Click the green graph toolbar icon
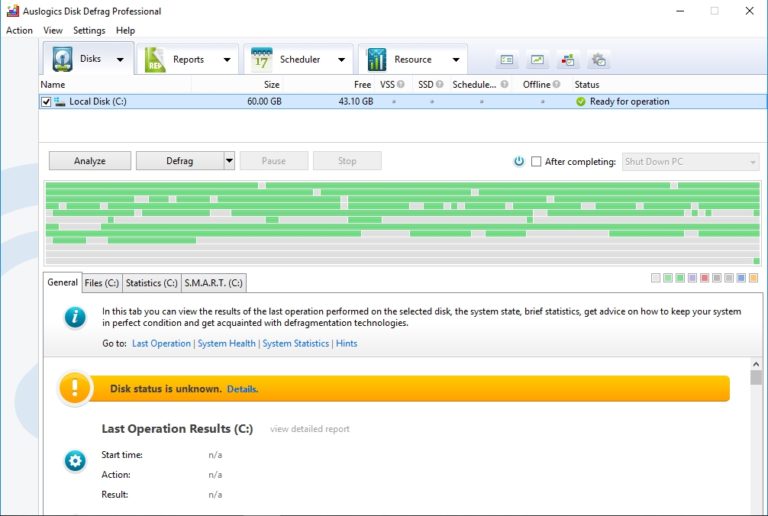The image size is (768, 516). [x=537, y=60]
